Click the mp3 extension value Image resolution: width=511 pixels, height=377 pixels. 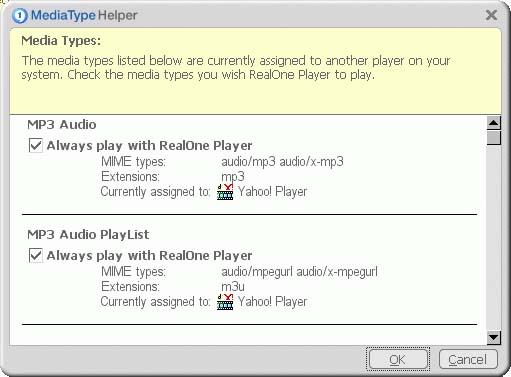pos(233,177)
